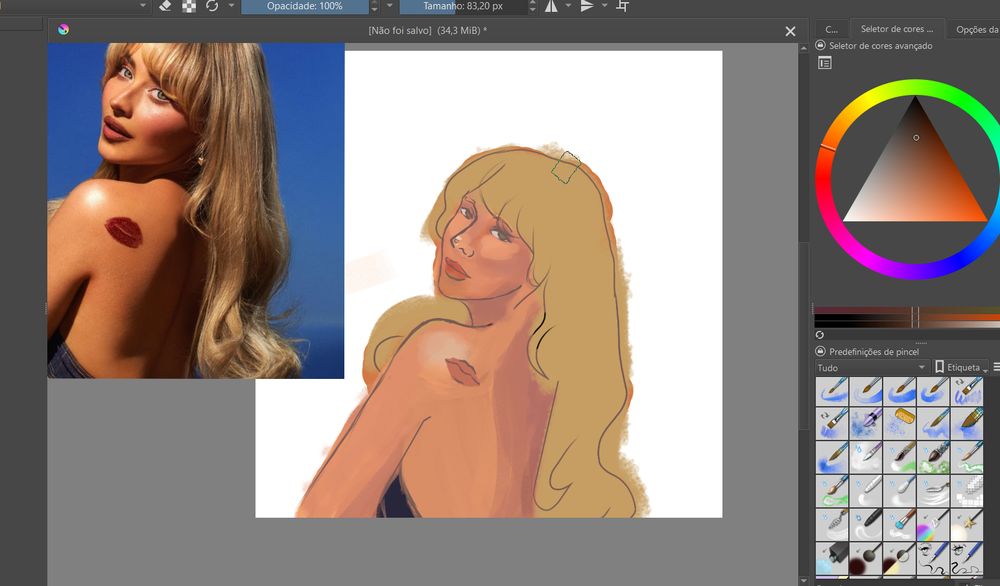
Task: Open the color selector settings icon
Action: (x=825, y=63)
